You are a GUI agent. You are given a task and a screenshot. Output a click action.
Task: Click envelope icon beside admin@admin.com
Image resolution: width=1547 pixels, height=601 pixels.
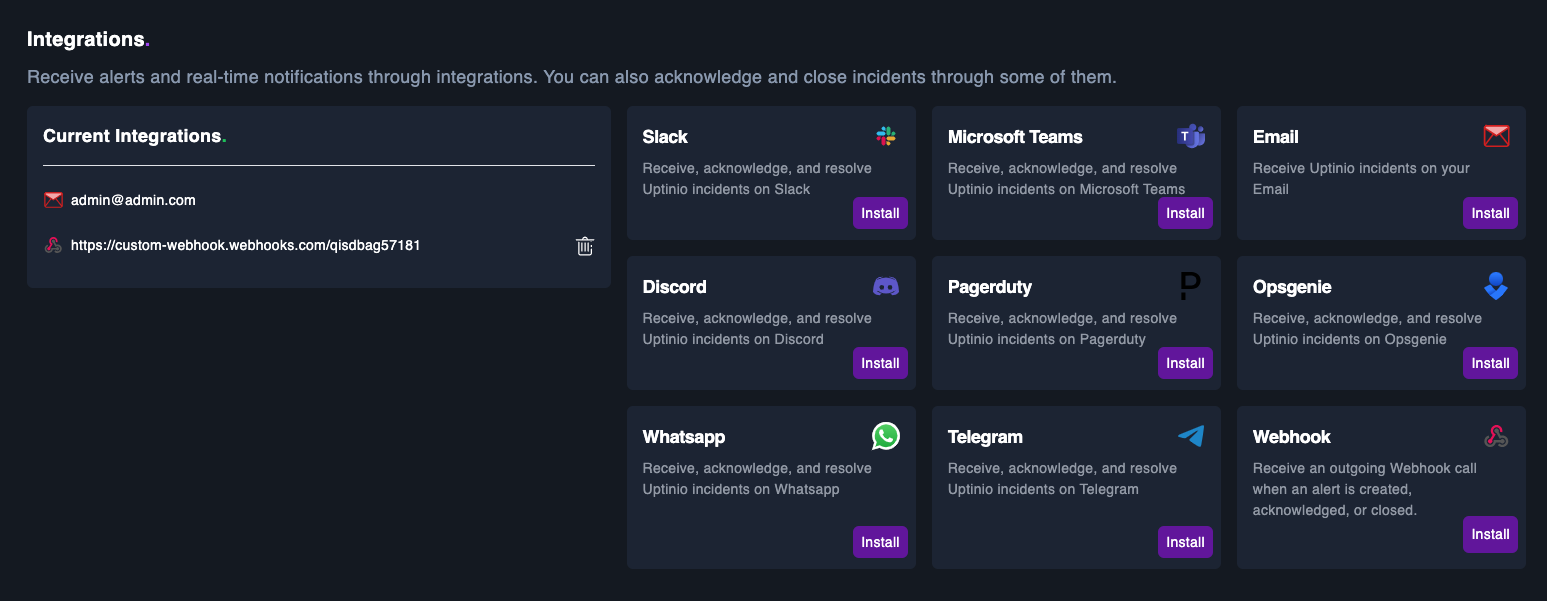tap(54, 200)
